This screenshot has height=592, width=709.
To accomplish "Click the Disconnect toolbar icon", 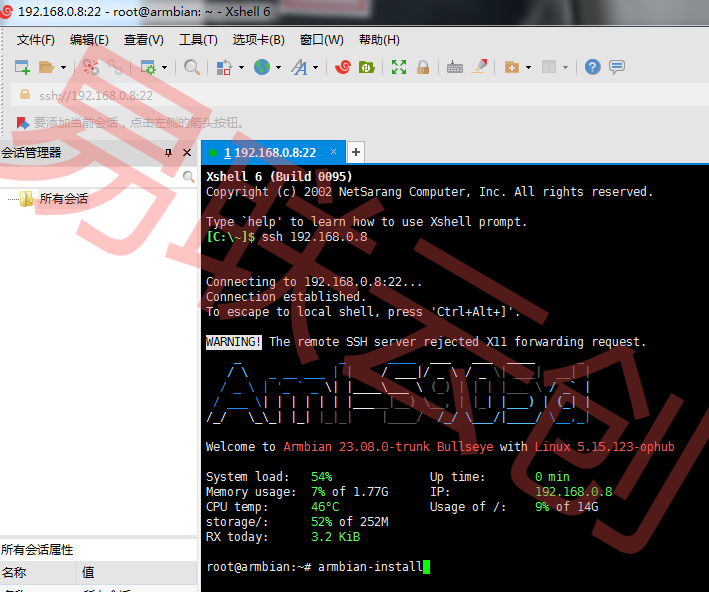I will [91, 67].
